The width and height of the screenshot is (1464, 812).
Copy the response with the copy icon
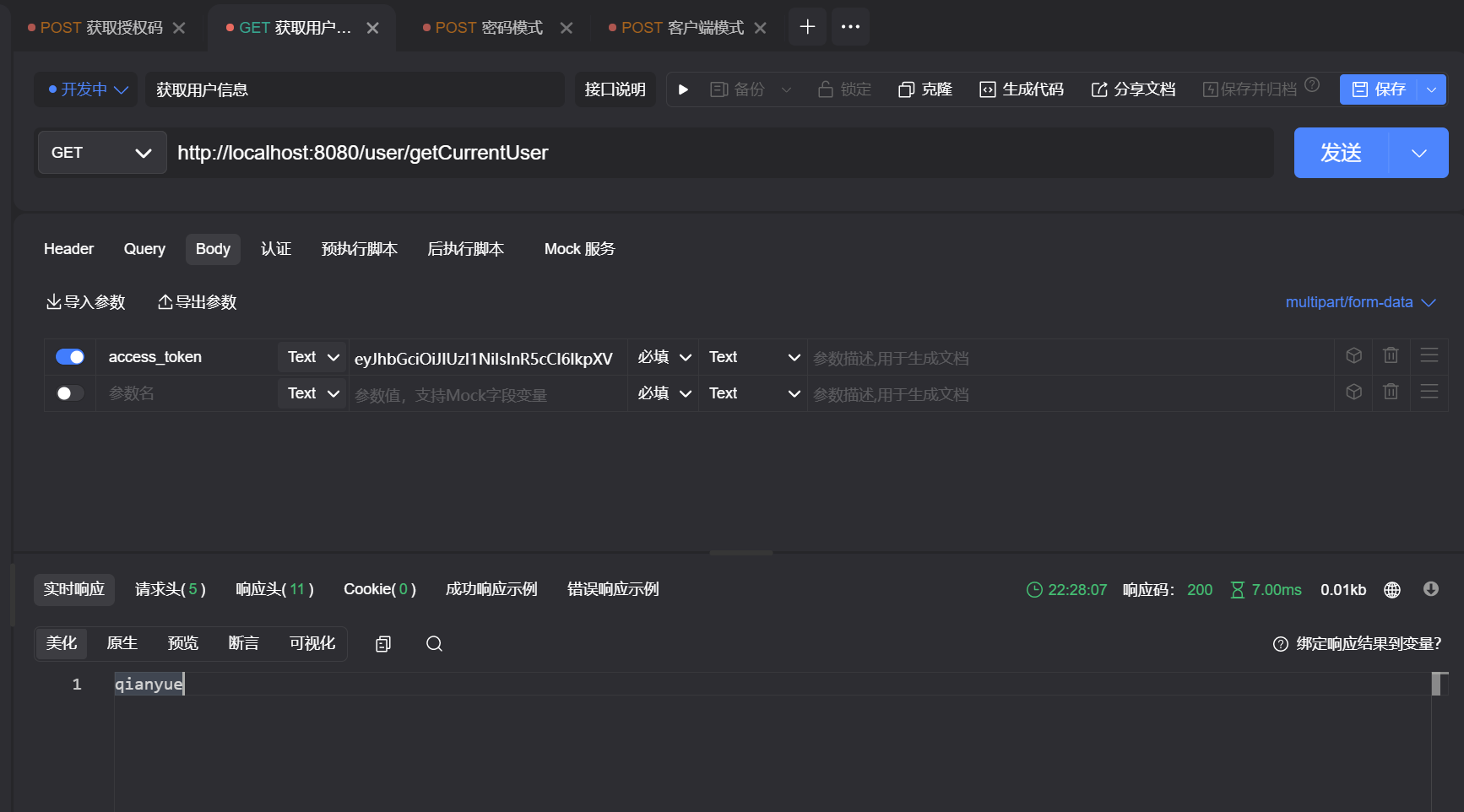pos(383,644)
